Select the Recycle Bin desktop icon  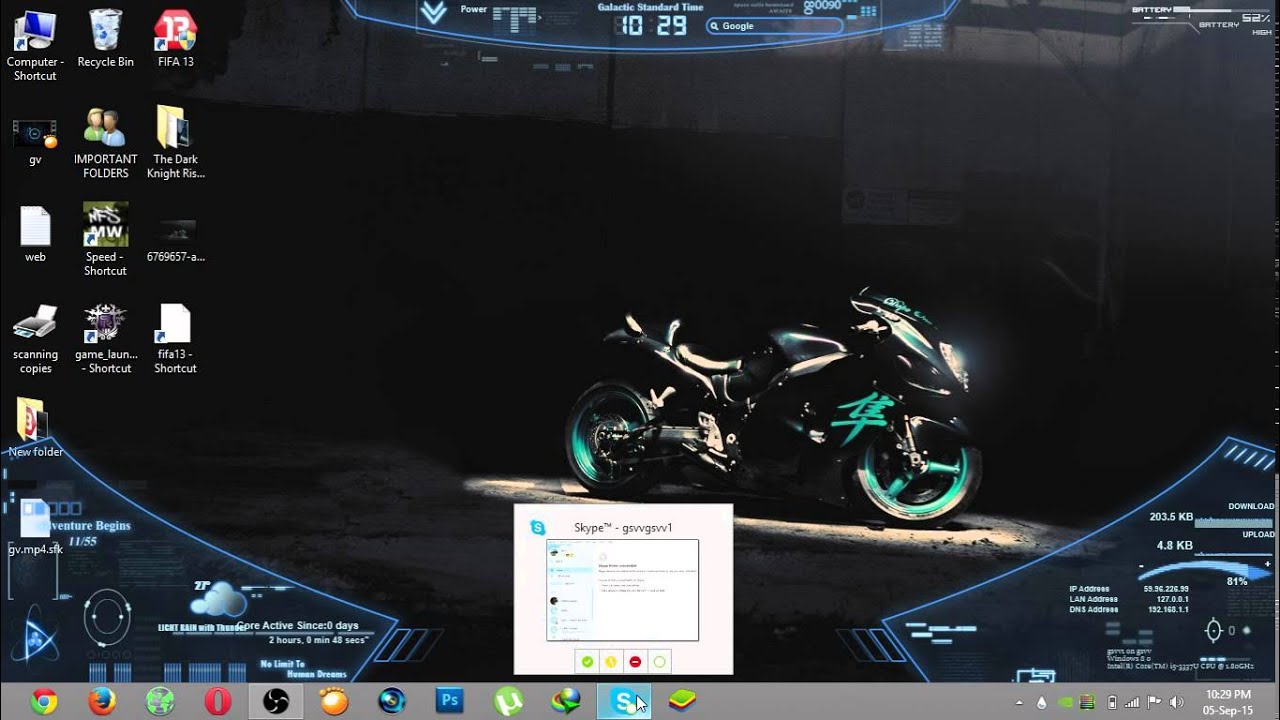105,40
